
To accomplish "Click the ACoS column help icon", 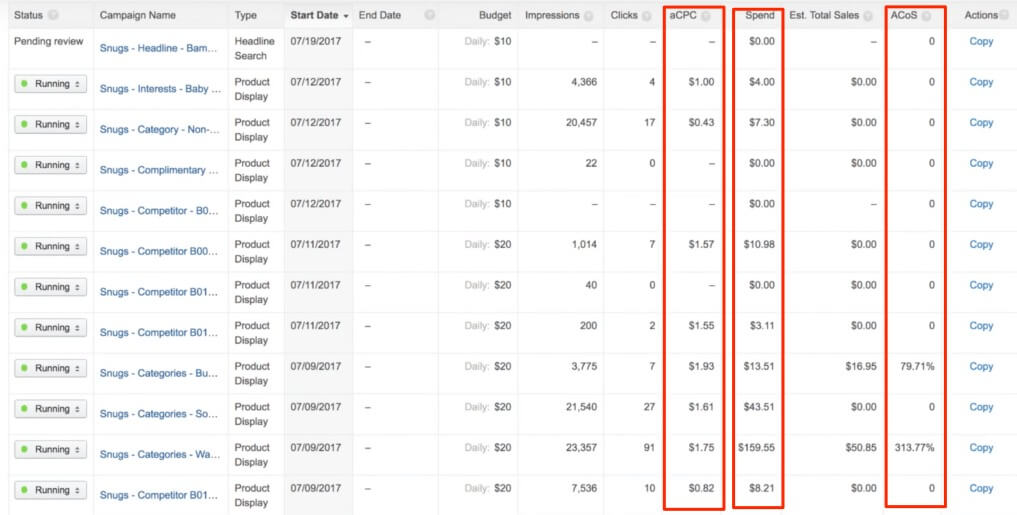I will (926, 16).
